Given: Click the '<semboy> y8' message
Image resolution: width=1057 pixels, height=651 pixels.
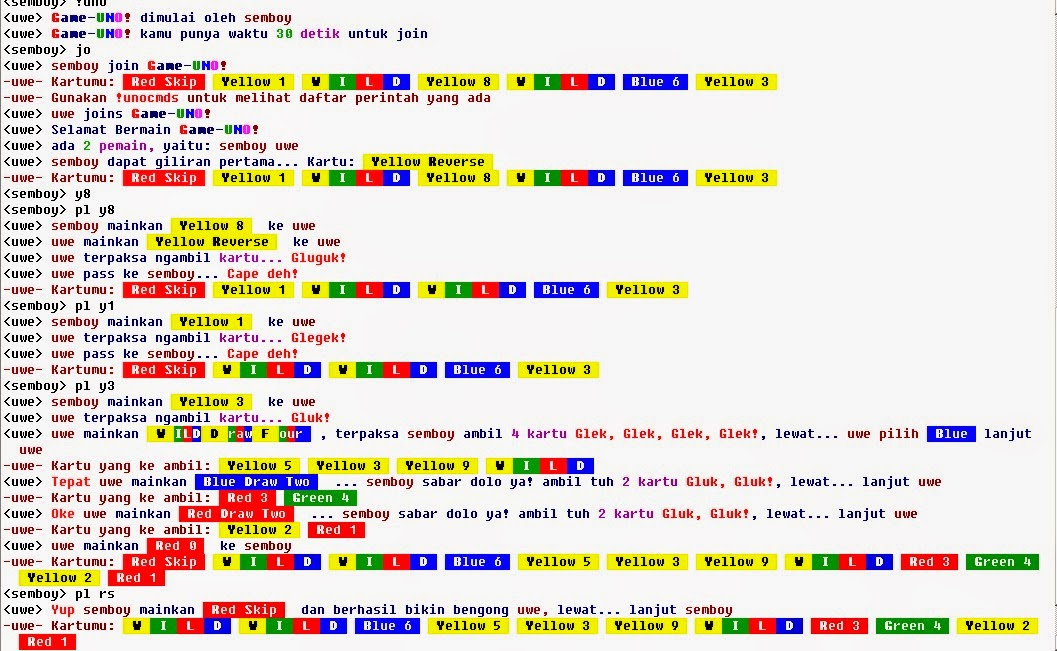Looking at the screenshot, I should (x=47, y=194).
